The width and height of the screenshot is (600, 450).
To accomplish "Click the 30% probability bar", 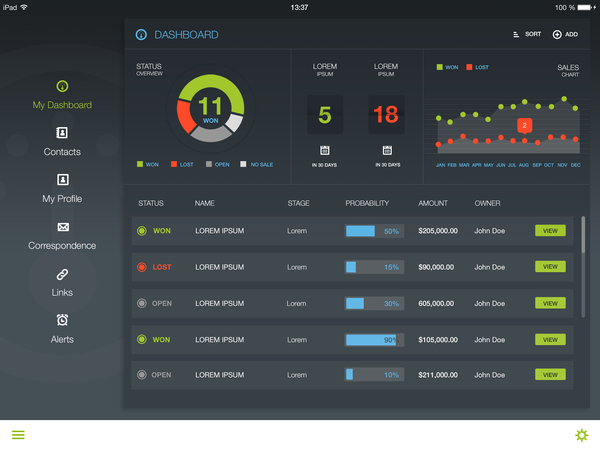I will pyautogui.click(x=374, y=303).
